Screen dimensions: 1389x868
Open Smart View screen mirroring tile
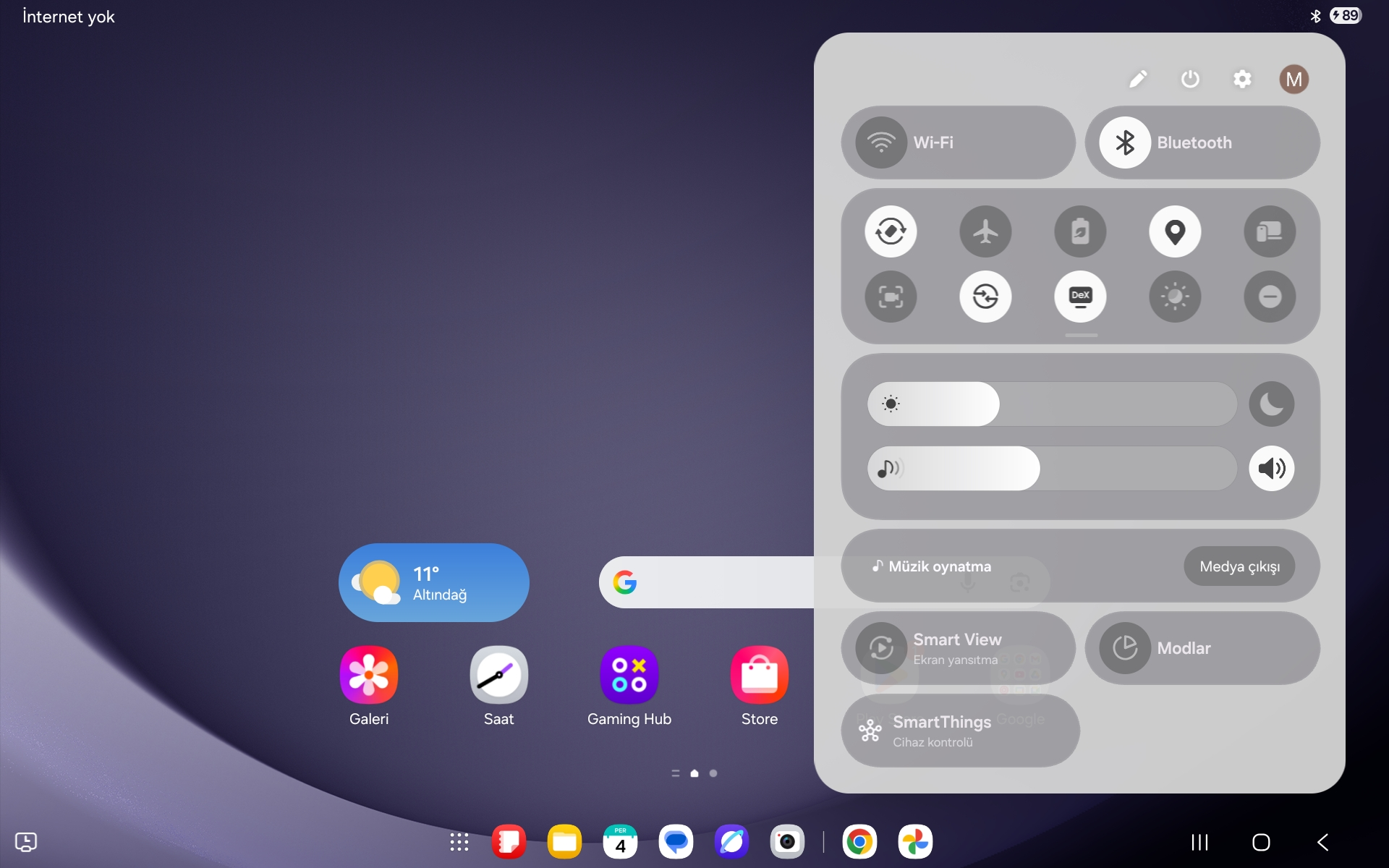point(958,648)
